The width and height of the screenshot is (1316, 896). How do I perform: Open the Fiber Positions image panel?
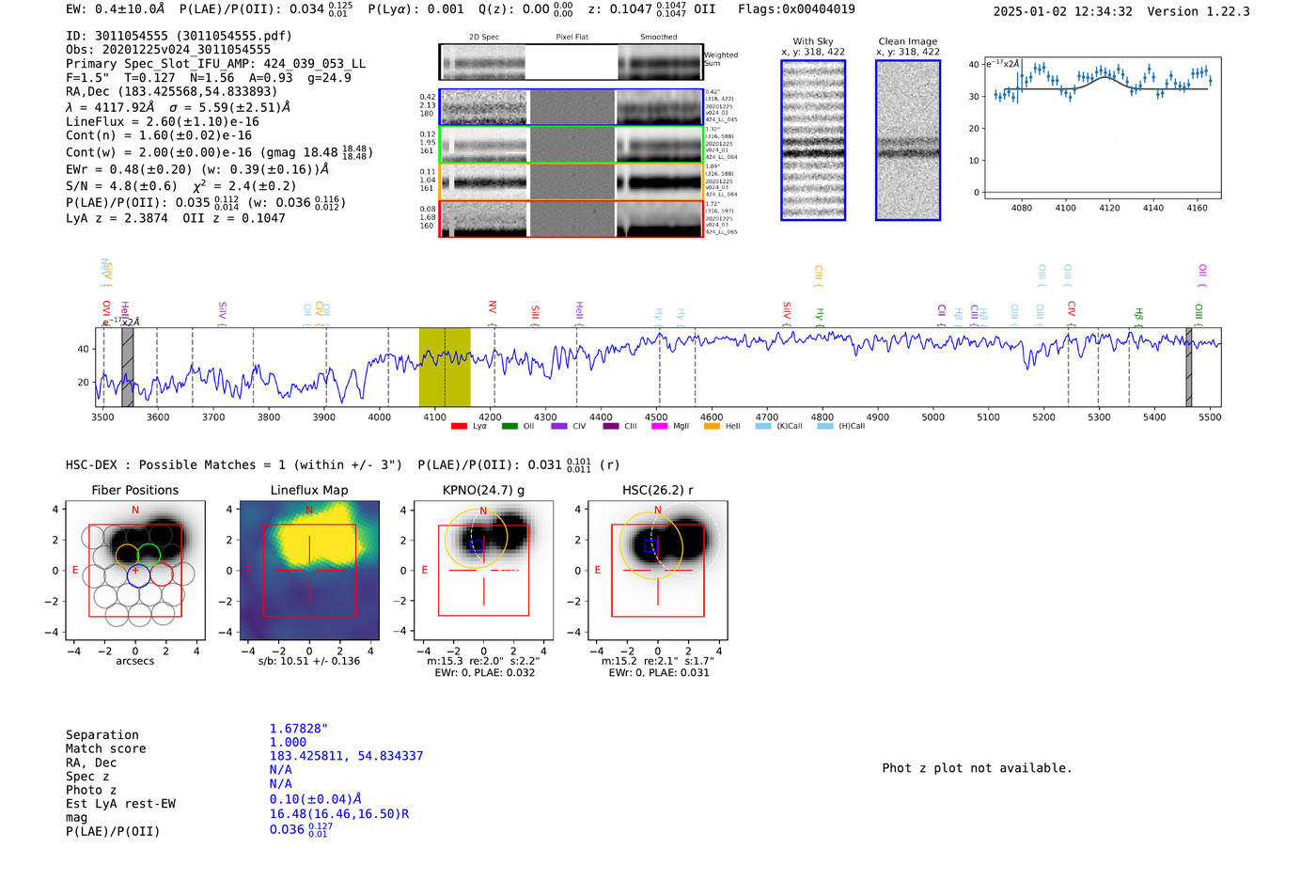(x=134, y=571)
